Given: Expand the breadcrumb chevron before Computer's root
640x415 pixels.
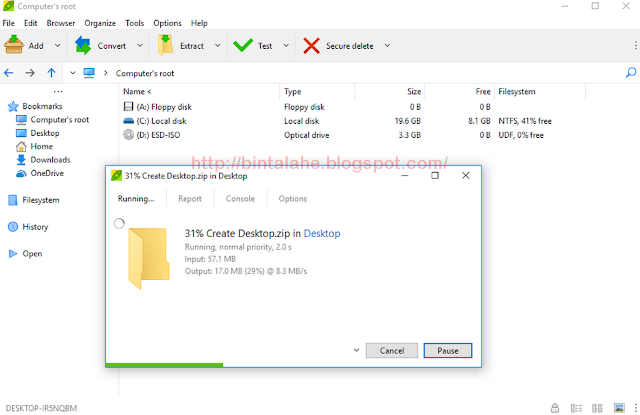Looking at the screenshot, I should tap(105, 73).
